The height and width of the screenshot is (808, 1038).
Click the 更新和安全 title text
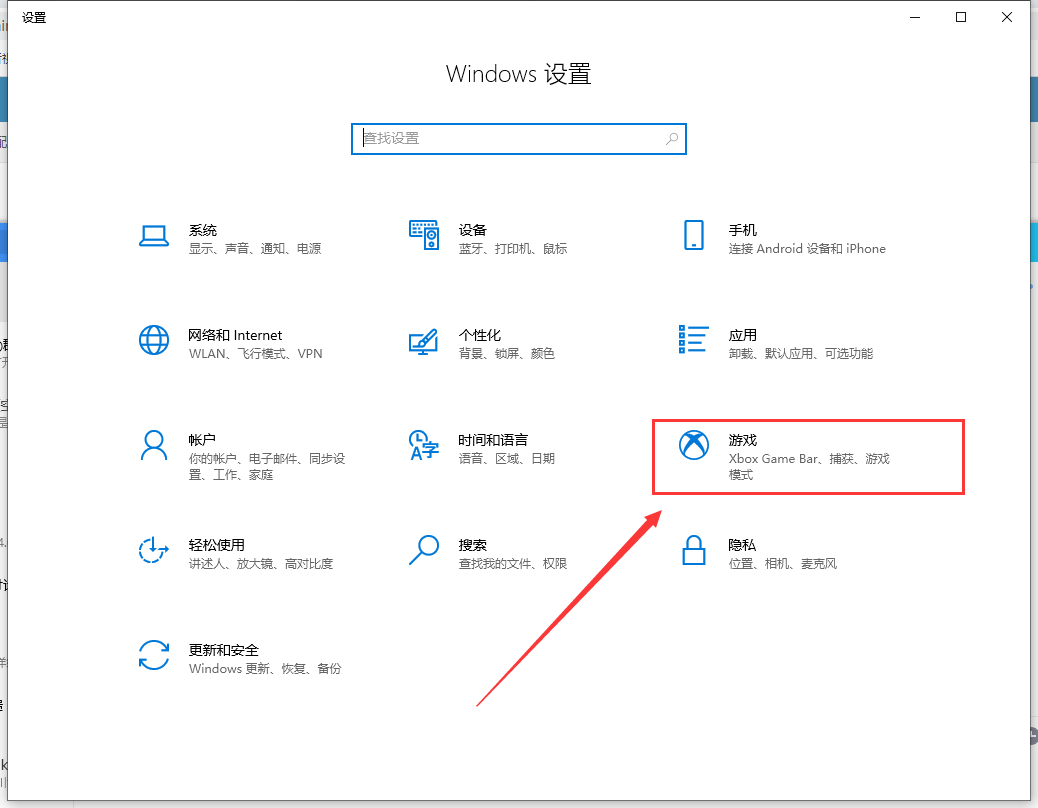point(223,650)
